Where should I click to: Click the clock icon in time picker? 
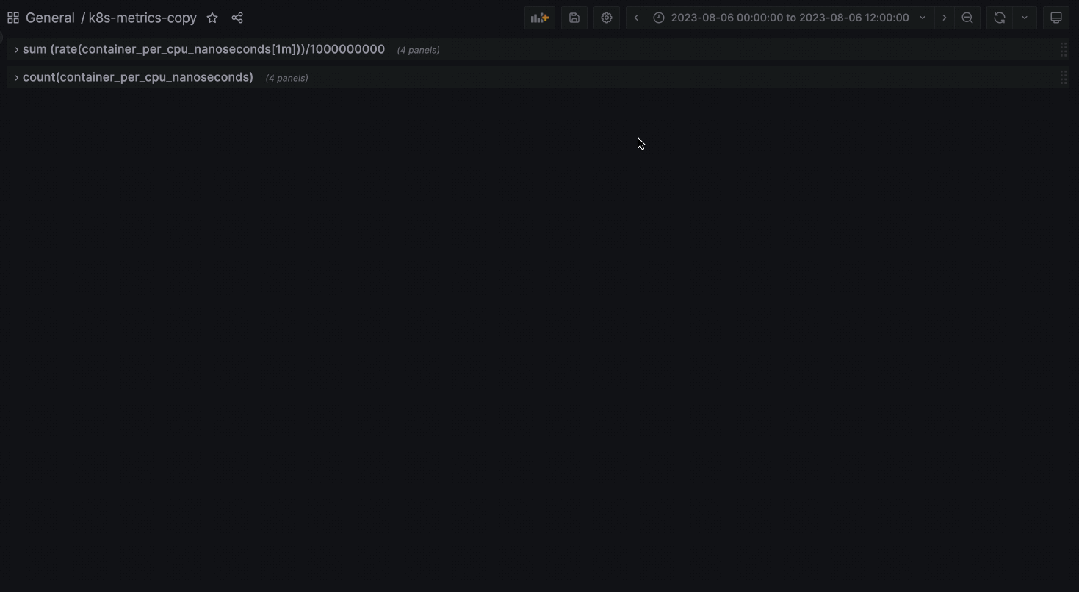tap(659, 18)
